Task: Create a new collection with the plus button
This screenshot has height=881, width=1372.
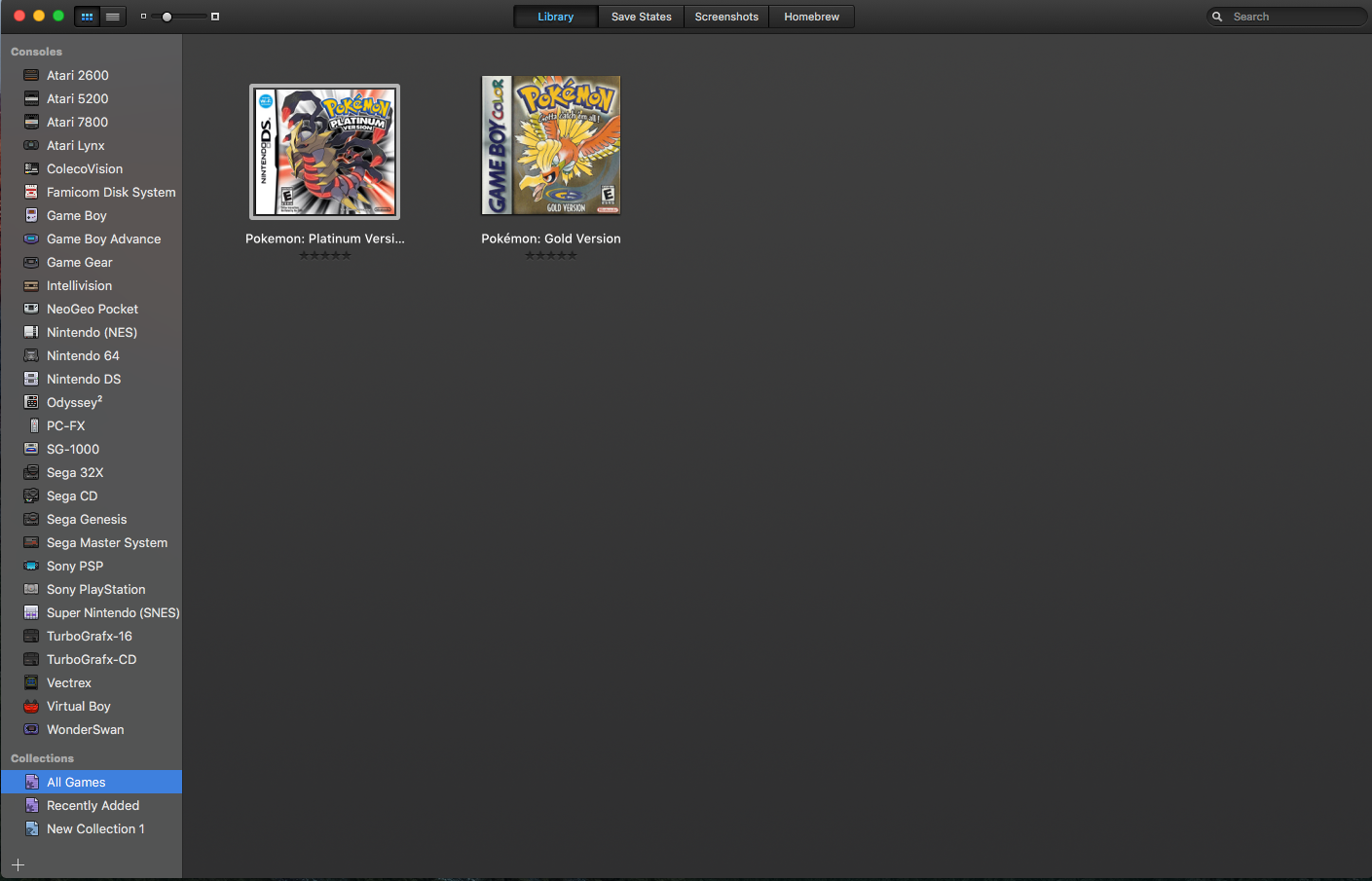Action: point(18,864)
